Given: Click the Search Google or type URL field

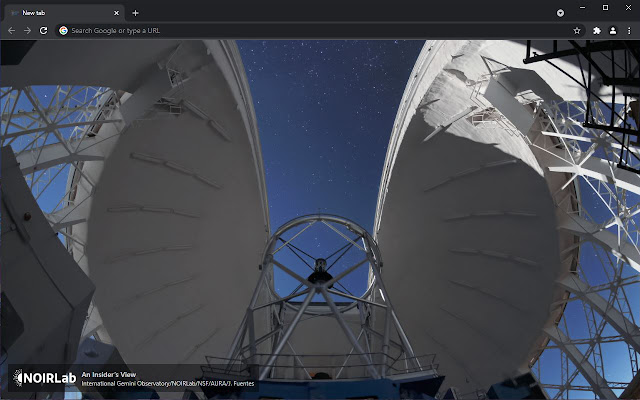Looking at the screenshot, I should pyautogui.click(x=300, y=31).
